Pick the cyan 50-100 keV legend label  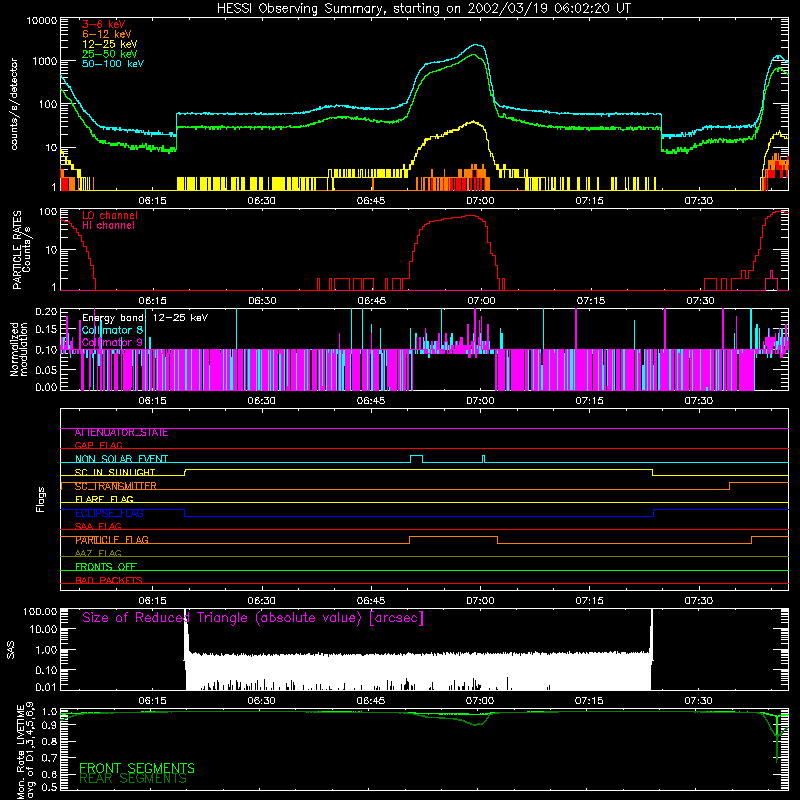[x=113, y=64]
